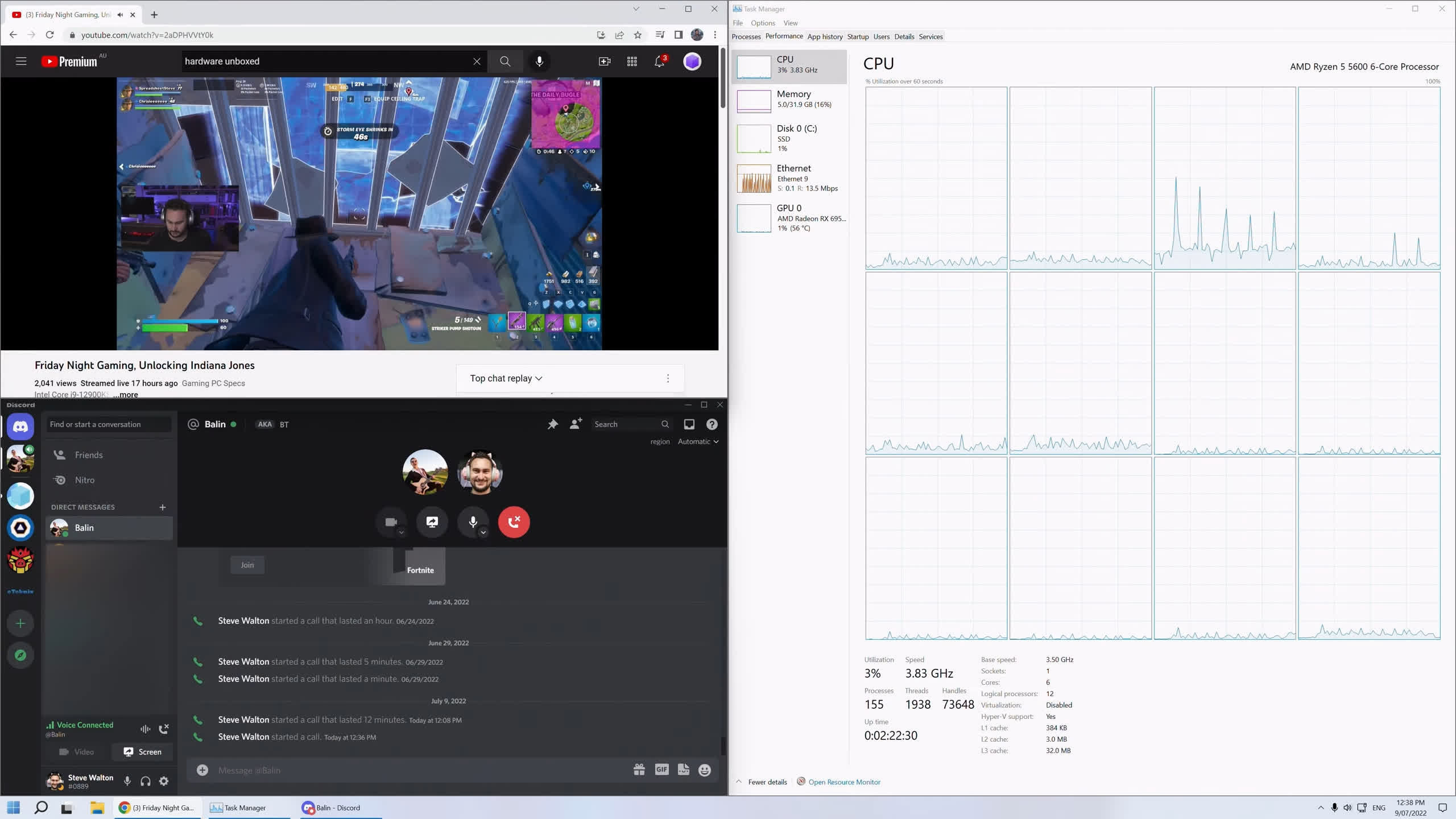Viewport: 1456px width, 819px height.
Task: Toggle camera on in Discord call
Action: click(391, 522)
